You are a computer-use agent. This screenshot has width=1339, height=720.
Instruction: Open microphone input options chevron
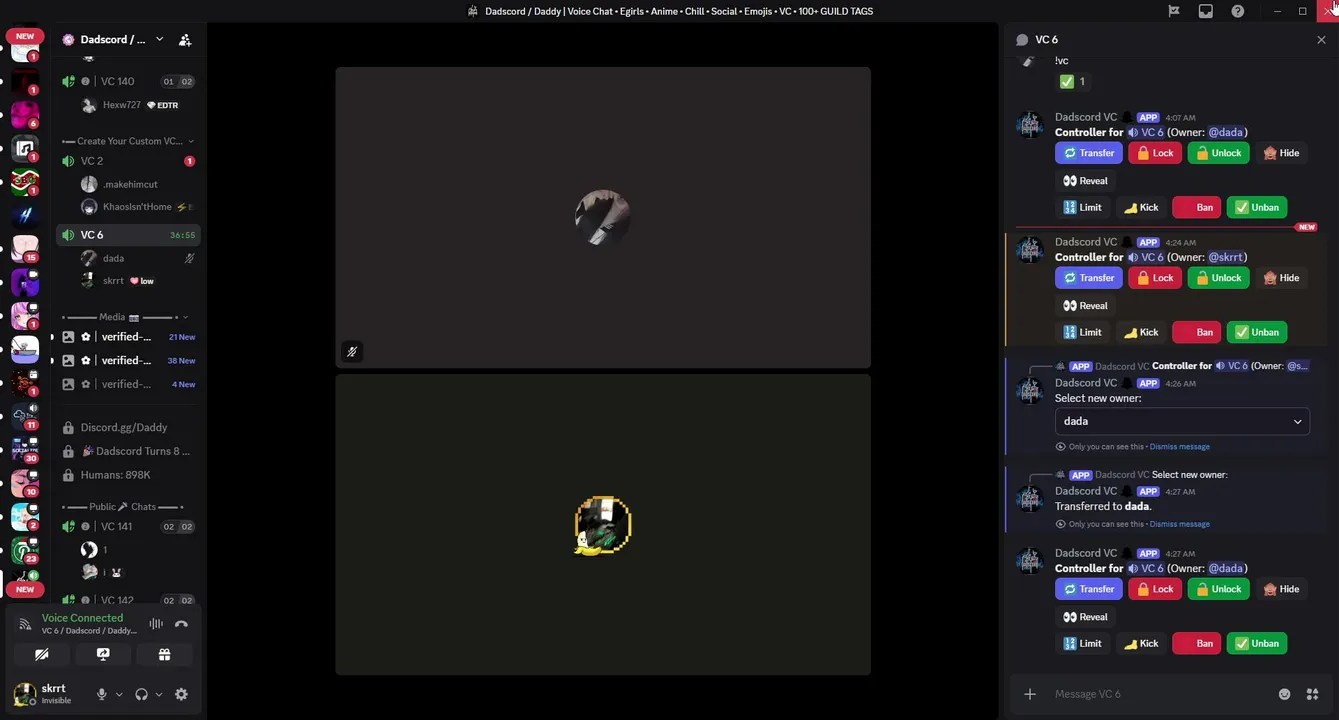[x=119, y=694]
